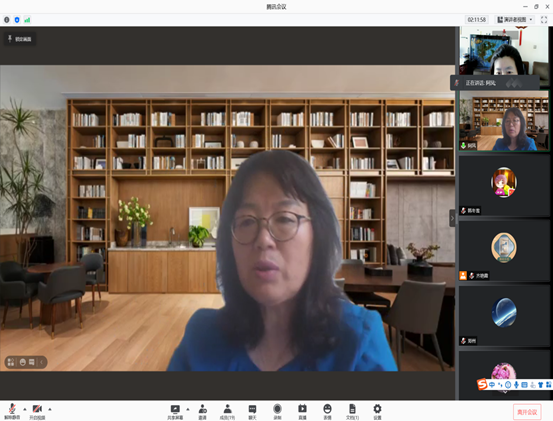This screenshot has width=553, height=421.
Task: Open the Invite participants icon
Action: [x=202, y=411]
